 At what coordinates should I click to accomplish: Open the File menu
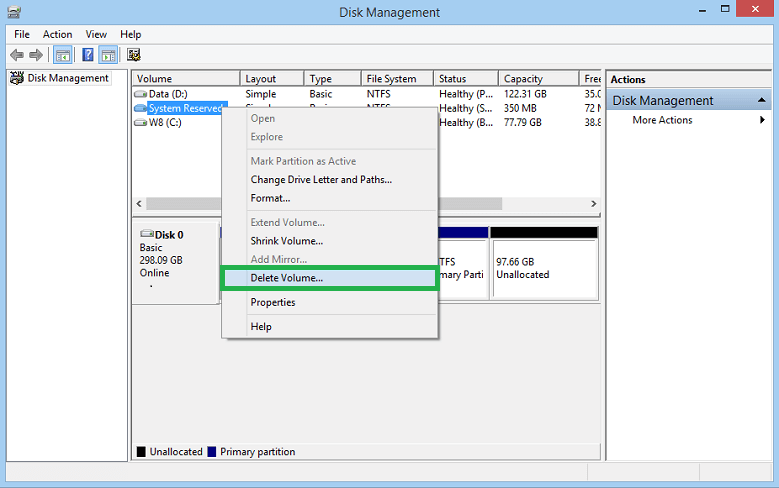(x=22, y=34)
